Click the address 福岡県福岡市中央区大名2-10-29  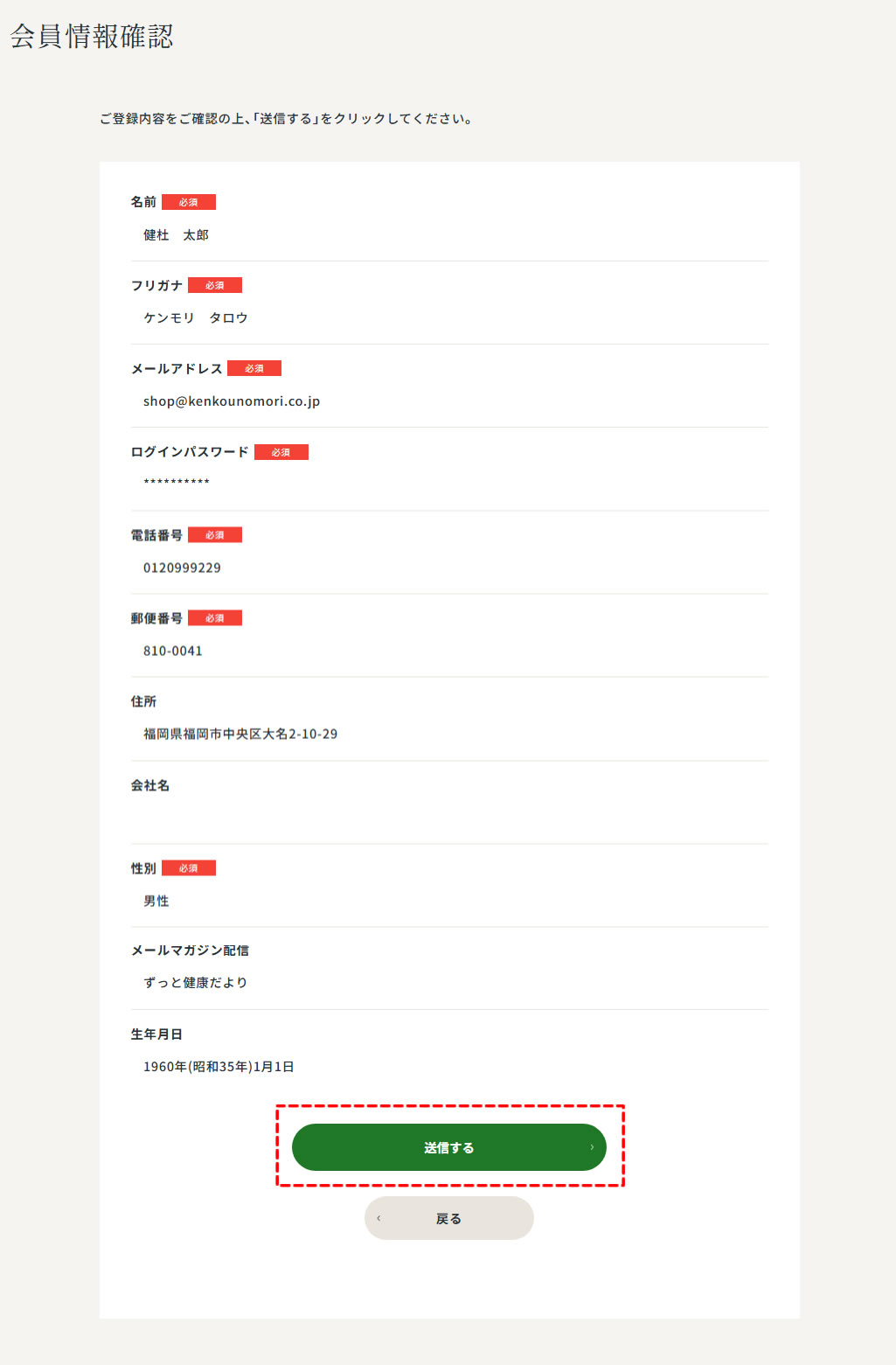click(240, 734)
